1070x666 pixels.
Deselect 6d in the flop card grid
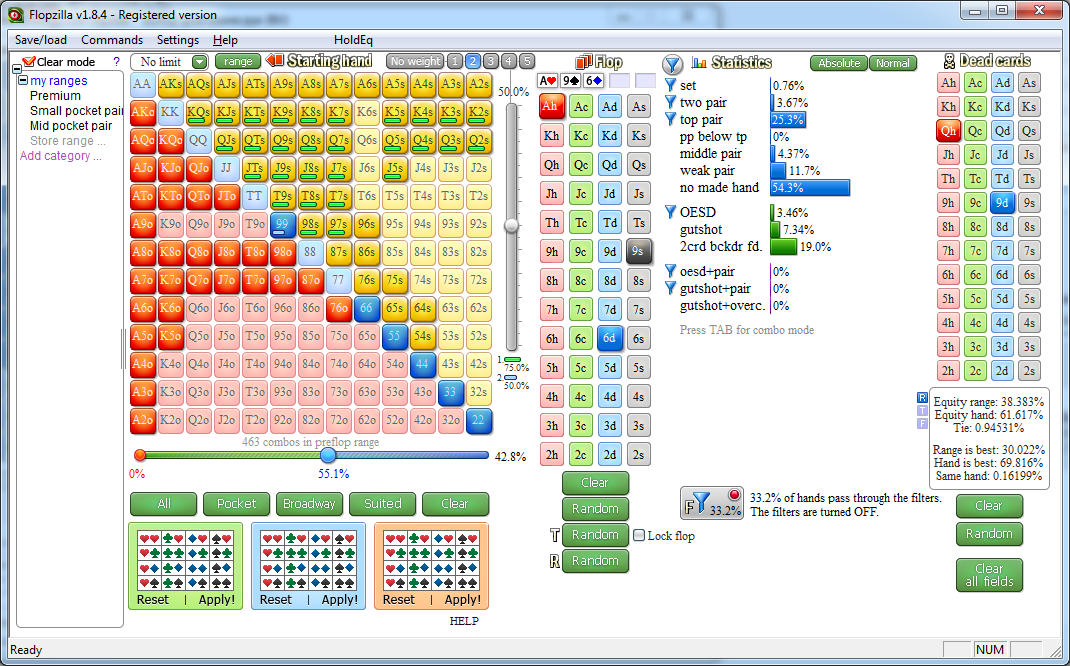(x=609, y=338)
